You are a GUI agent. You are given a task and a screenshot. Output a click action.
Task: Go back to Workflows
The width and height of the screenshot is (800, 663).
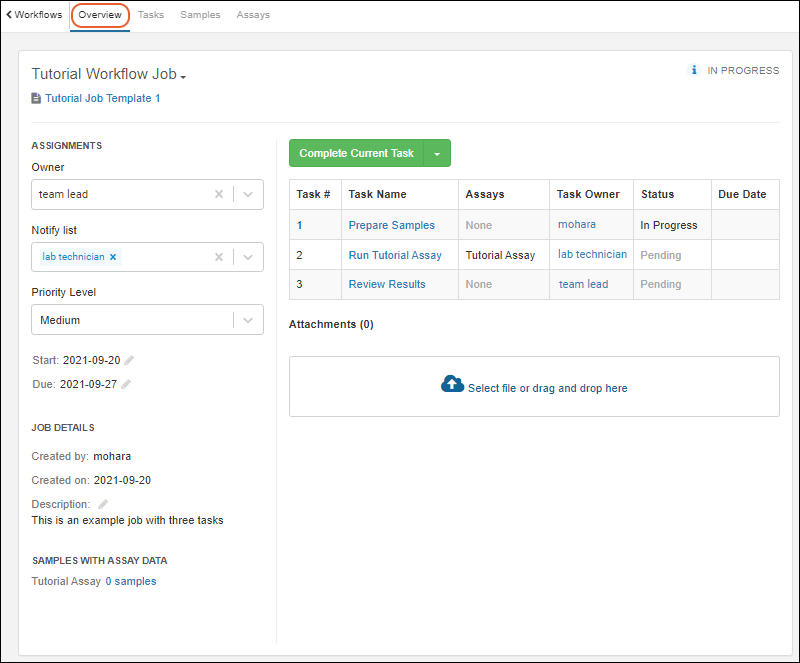pyautogui.click(x=35, y=15)
